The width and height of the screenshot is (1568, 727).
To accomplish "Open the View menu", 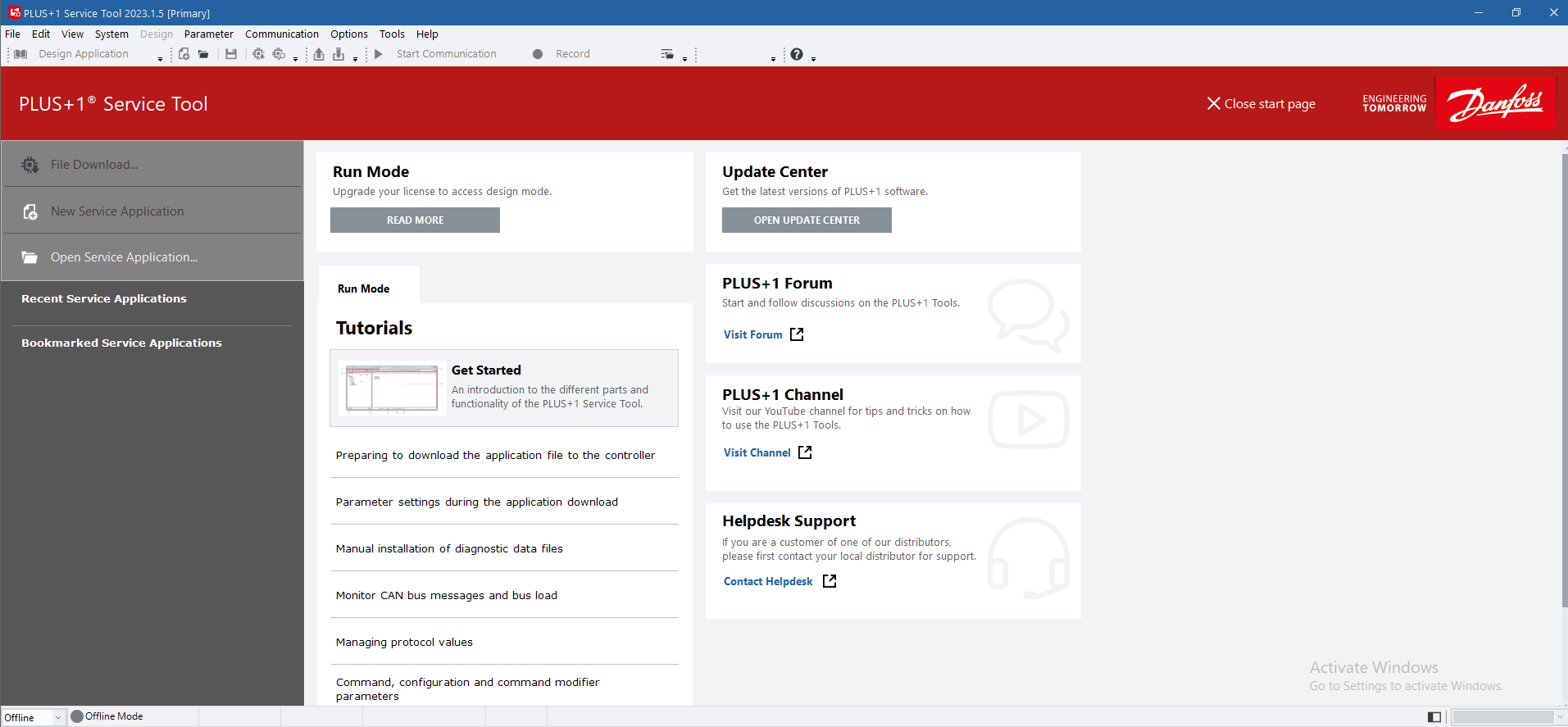I will click(x=72, y=34).
